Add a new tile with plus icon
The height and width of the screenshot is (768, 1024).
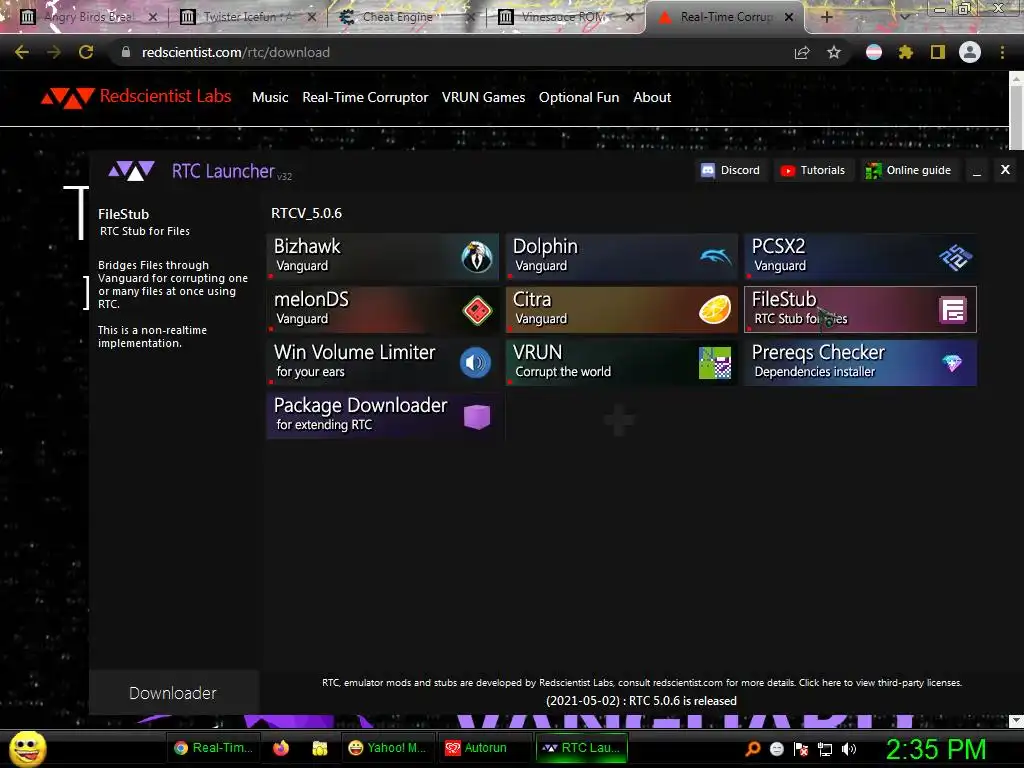point(618,420)
